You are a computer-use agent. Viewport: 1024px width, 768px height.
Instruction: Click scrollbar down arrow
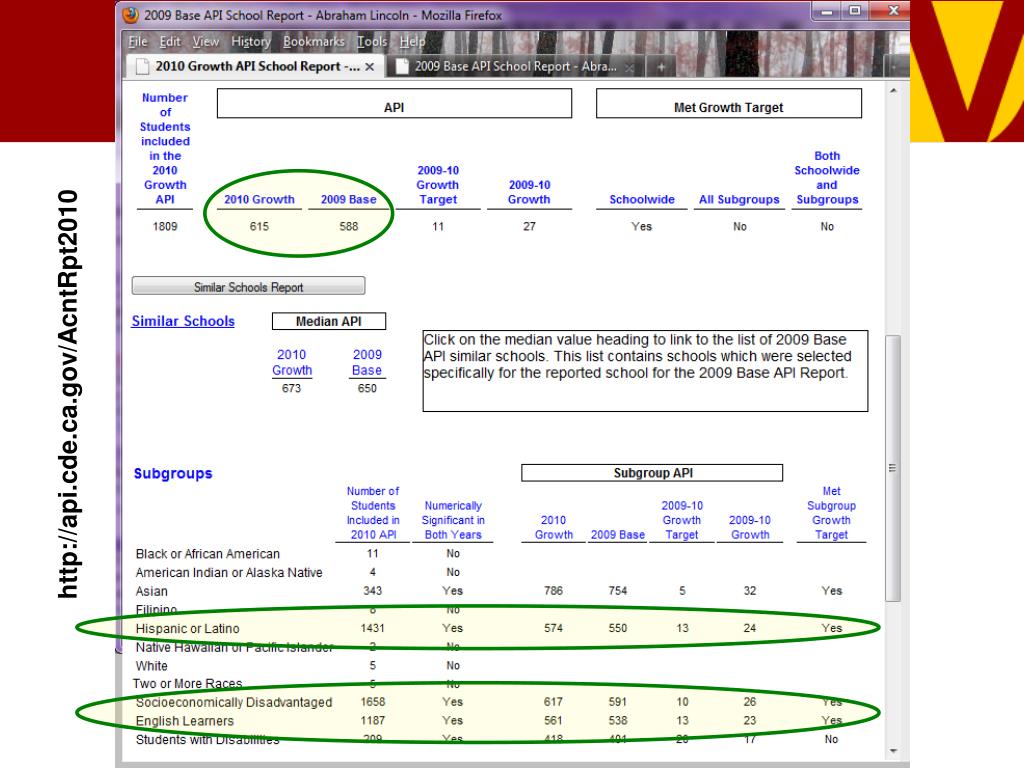coord(893,751)
